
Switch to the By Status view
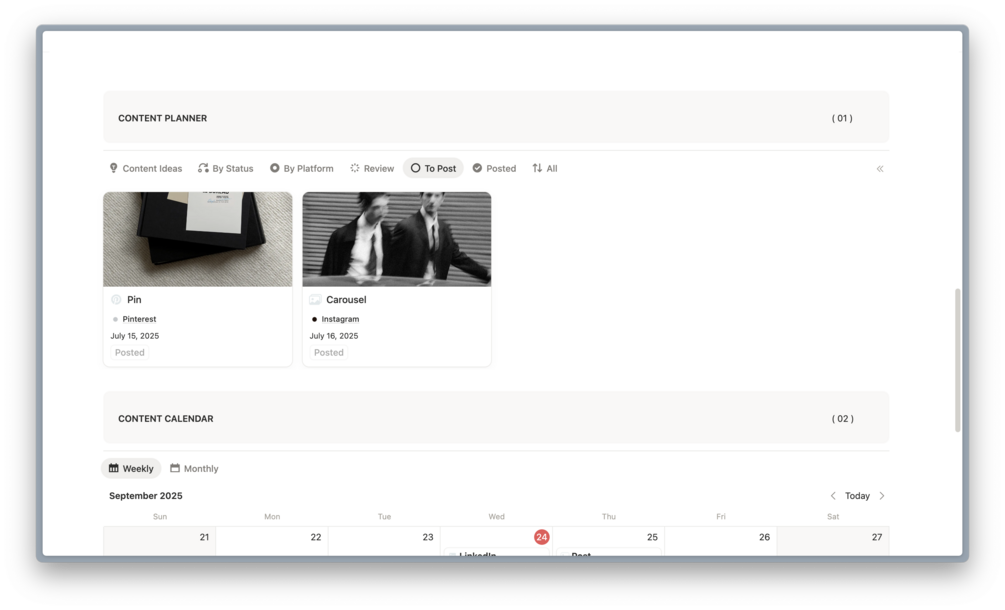(226, 169)
